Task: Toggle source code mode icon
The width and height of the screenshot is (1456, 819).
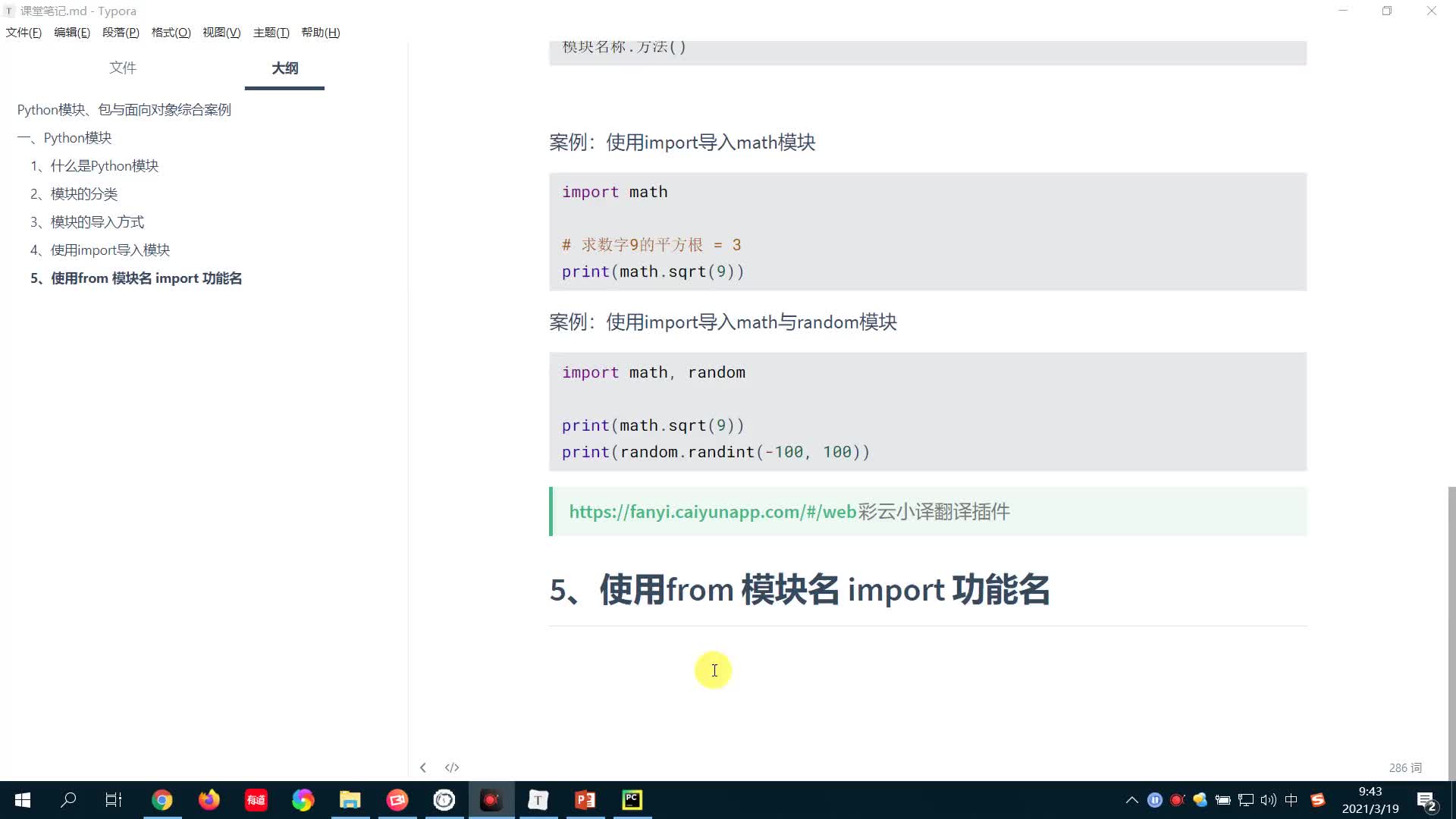Action: (x=452, y=767)
